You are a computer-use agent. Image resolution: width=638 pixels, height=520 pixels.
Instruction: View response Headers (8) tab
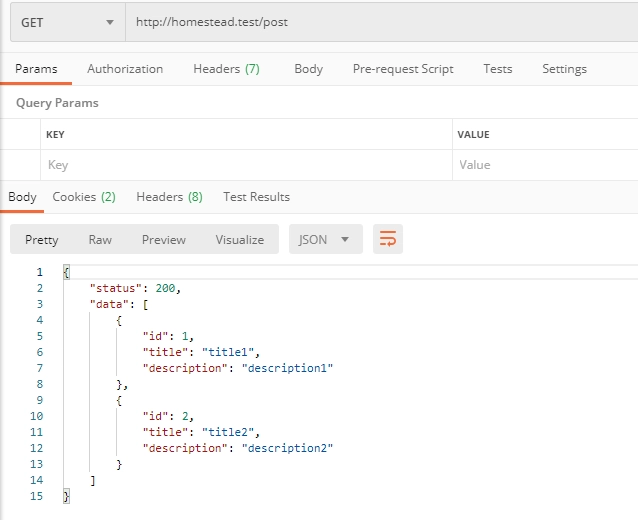click(169, 197)
